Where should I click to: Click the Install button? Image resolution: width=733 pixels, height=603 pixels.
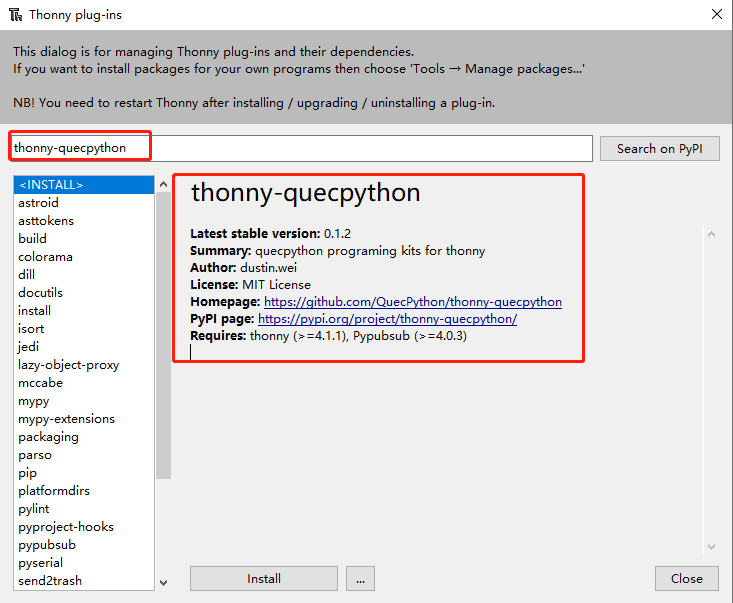click(264, 579)
